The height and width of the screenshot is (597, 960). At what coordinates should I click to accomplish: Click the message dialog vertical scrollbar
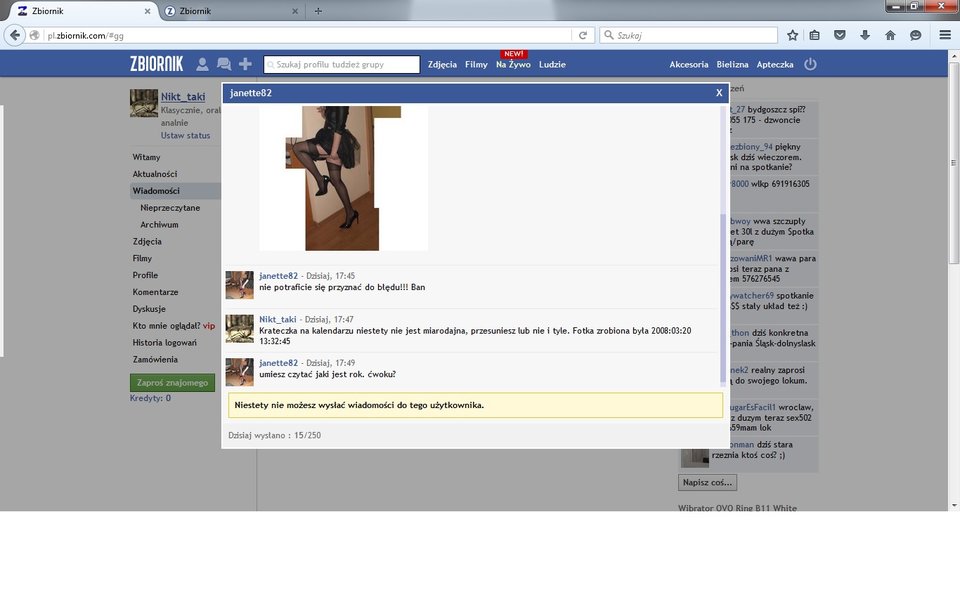(723, 298)
